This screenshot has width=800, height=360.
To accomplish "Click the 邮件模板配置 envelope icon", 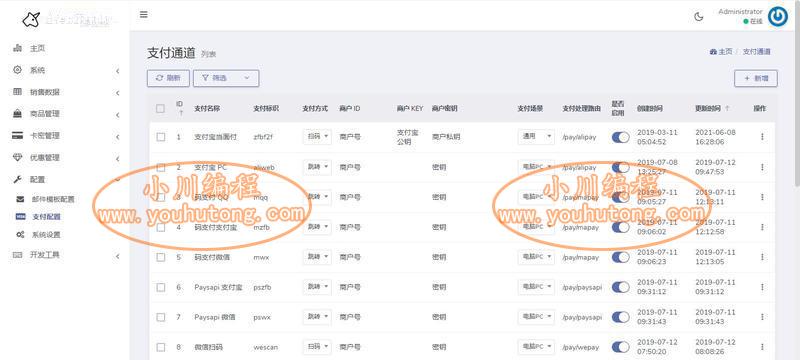I will click(20, 199).
